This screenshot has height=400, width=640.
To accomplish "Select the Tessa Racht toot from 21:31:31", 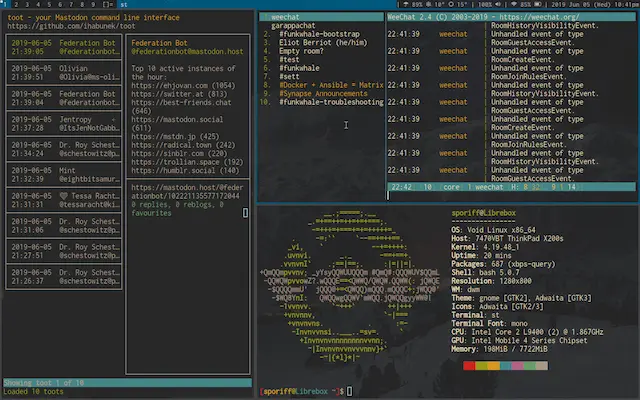I will [x=64, y=200].
